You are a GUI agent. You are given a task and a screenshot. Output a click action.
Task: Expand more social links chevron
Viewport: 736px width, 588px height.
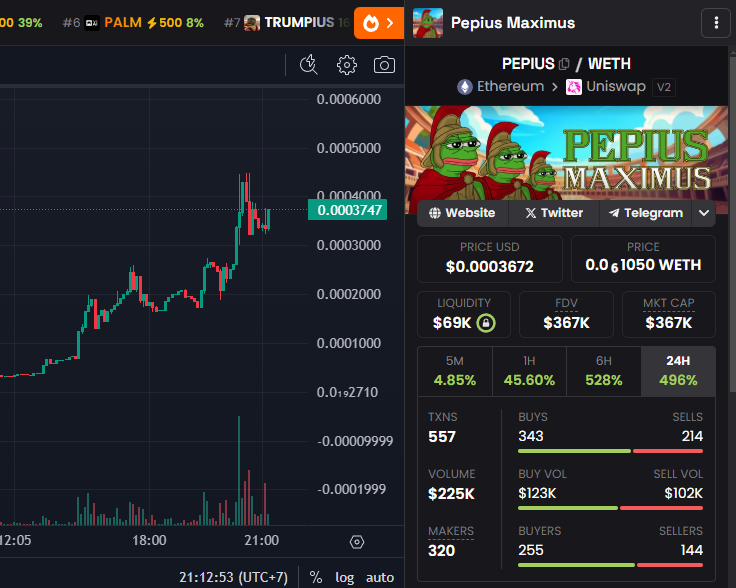tap(704, 213)
